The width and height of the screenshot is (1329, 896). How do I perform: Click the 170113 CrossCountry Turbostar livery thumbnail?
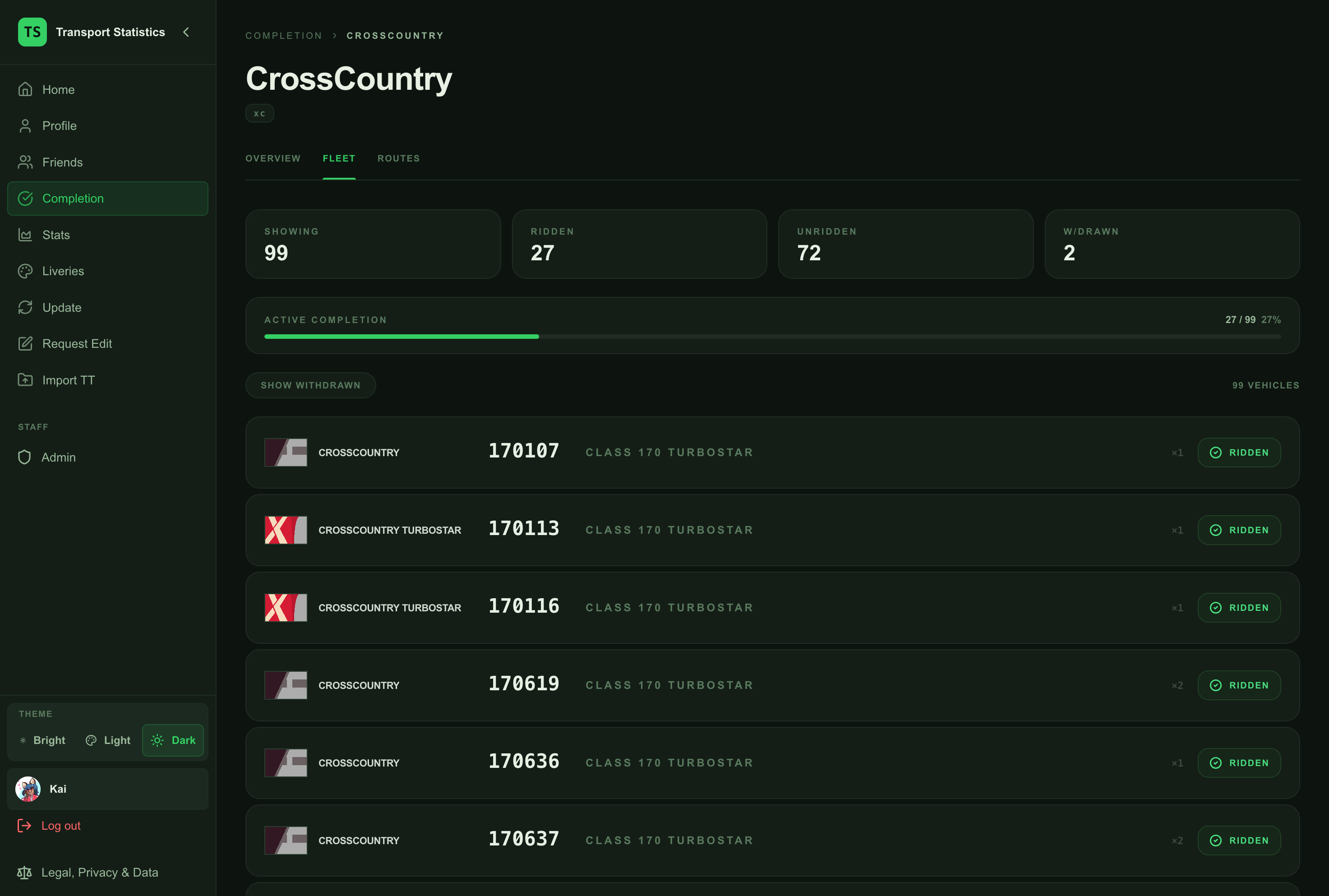point(286,530)
